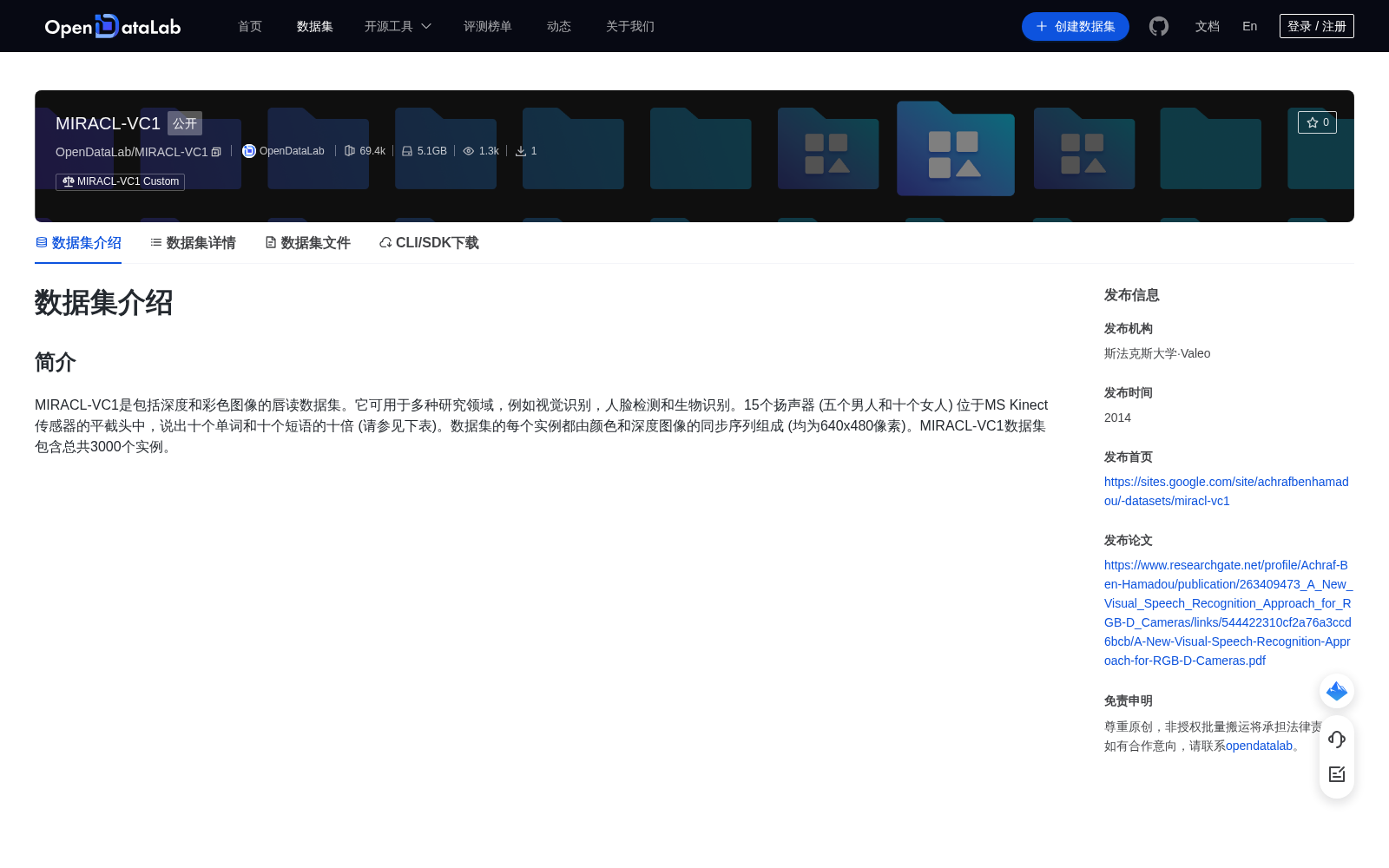Screen dimensions: 1389x868
Task: Click the opendatalab contact link
Action: click(x=1259, y=746)
